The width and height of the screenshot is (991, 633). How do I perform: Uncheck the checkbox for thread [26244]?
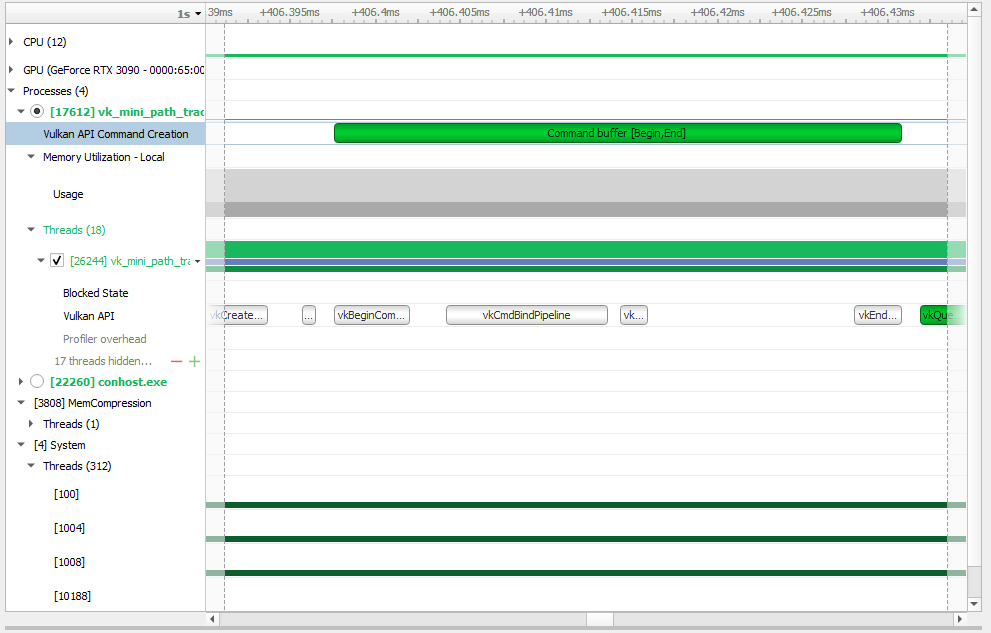pyautogui.click(x=57, y=260)
